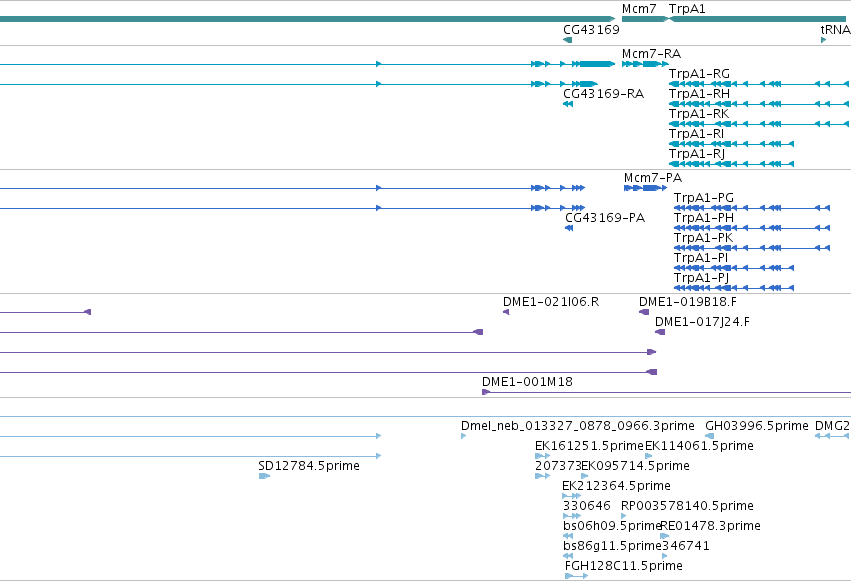The image size is (851, 581).
Task: Select the TrpA1-RJ transcript
Action: point(732,164)
